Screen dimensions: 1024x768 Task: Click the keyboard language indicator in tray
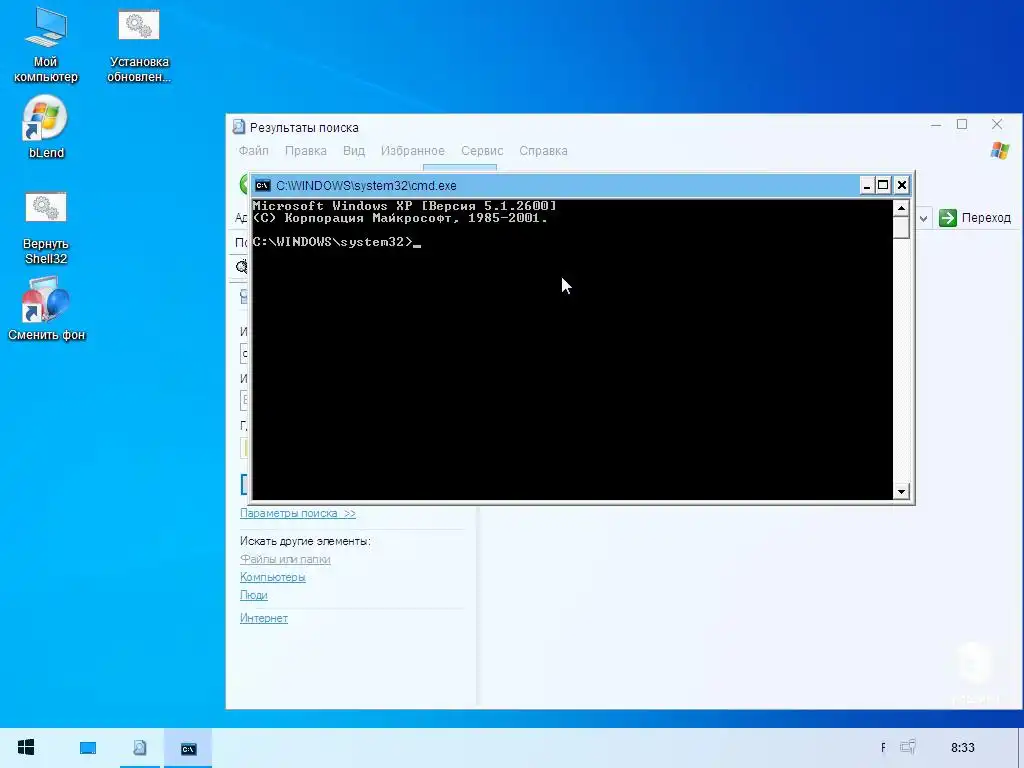point(883,748)
